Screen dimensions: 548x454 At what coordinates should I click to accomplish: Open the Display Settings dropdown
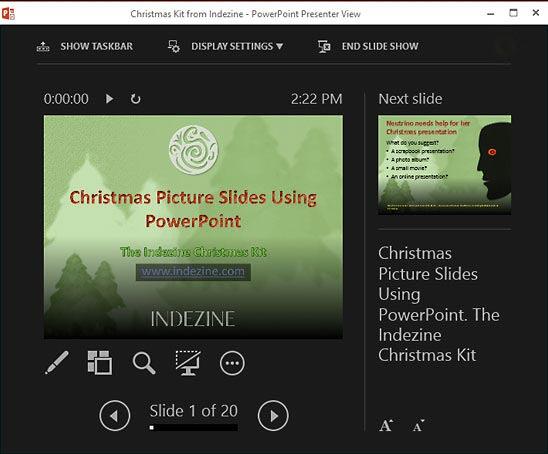[x=225, y=46]
